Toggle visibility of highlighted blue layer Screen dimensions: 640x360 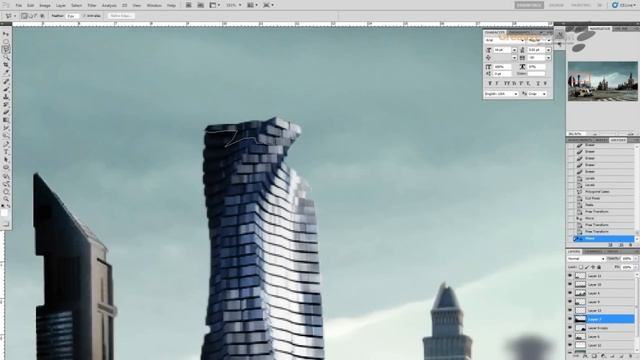pyautogui.click(x=570, y=319)
